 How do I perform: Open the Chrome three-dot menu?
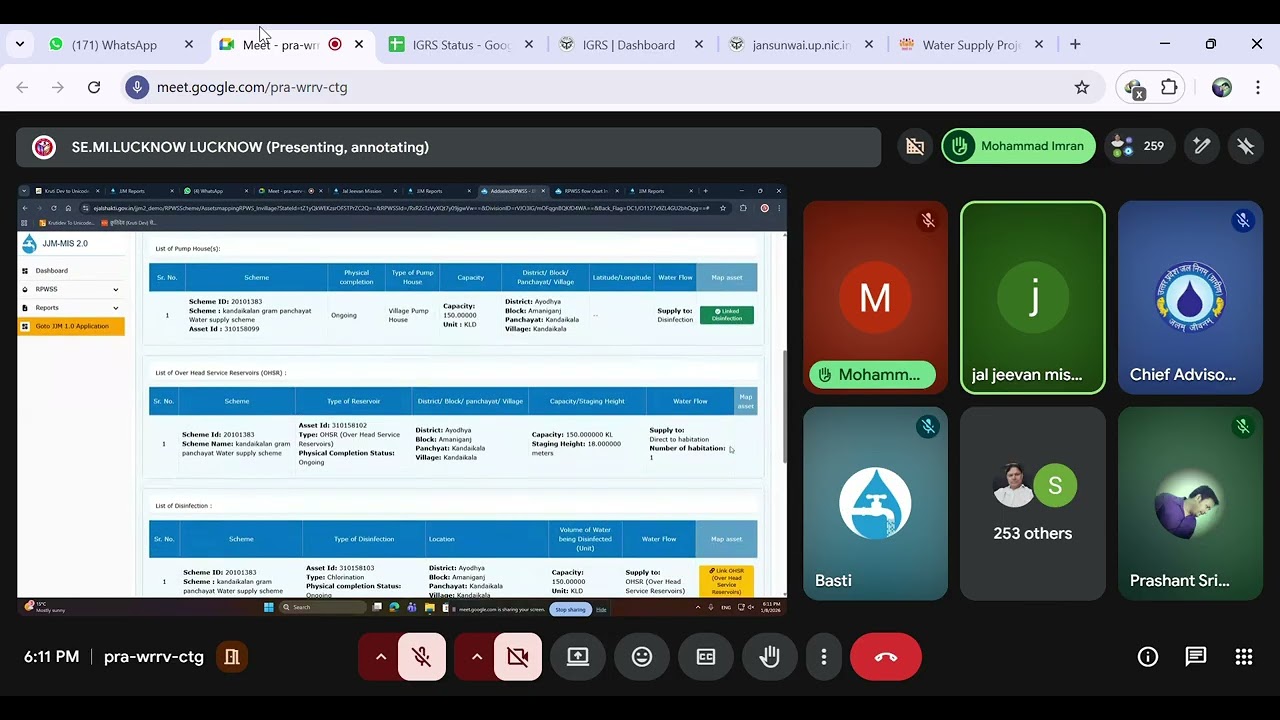[1258, 87]
